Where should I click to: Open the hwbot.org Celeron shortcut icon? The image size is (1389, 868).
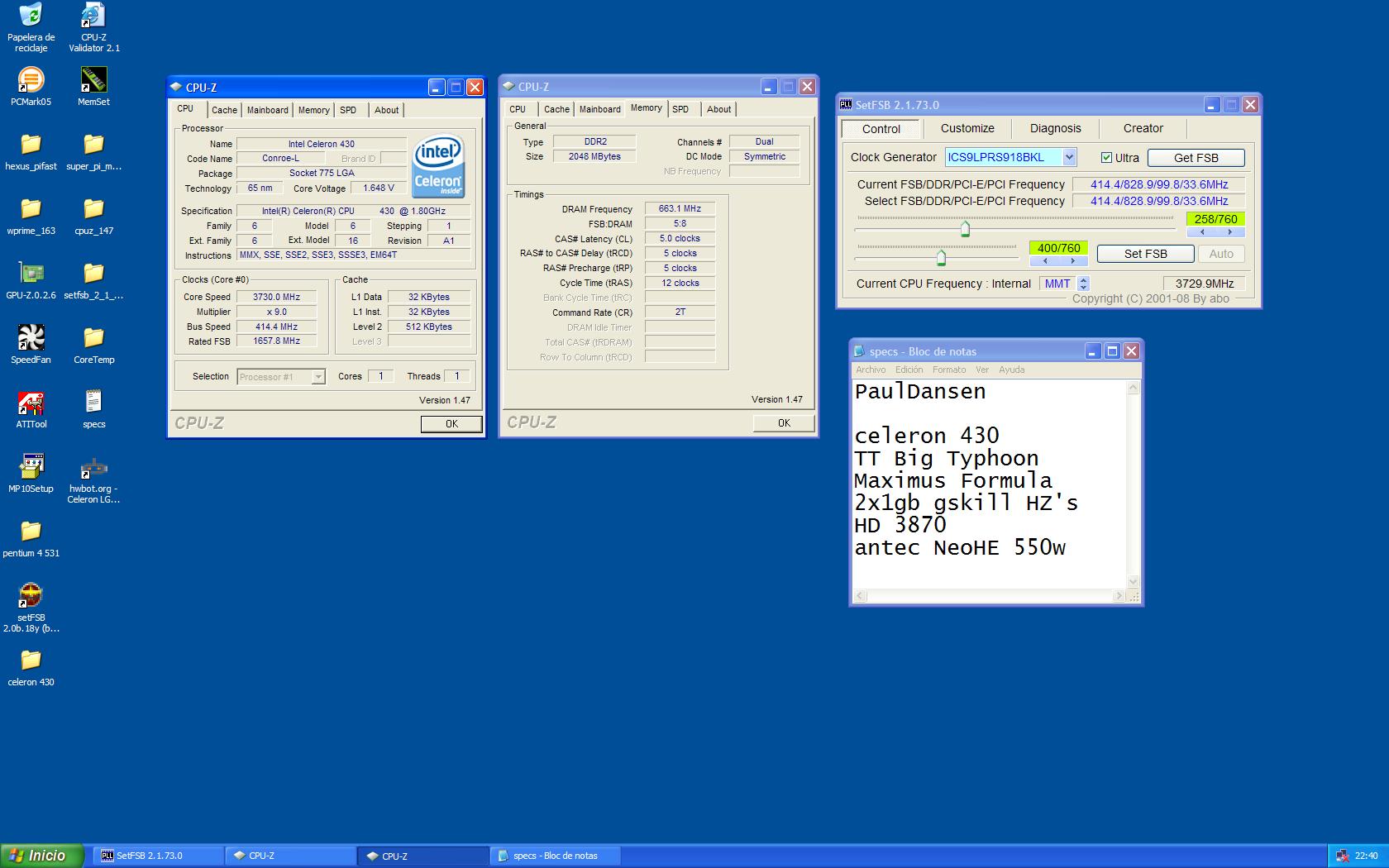(x=93, y=479)
